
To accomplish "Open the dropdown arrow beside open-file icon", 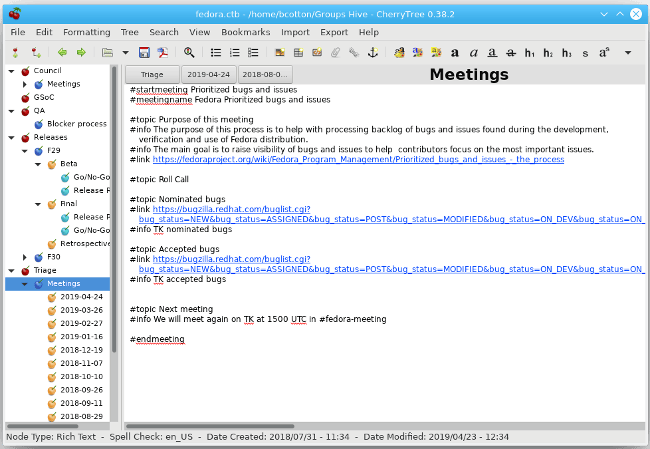I will click(x=125, y=52).
